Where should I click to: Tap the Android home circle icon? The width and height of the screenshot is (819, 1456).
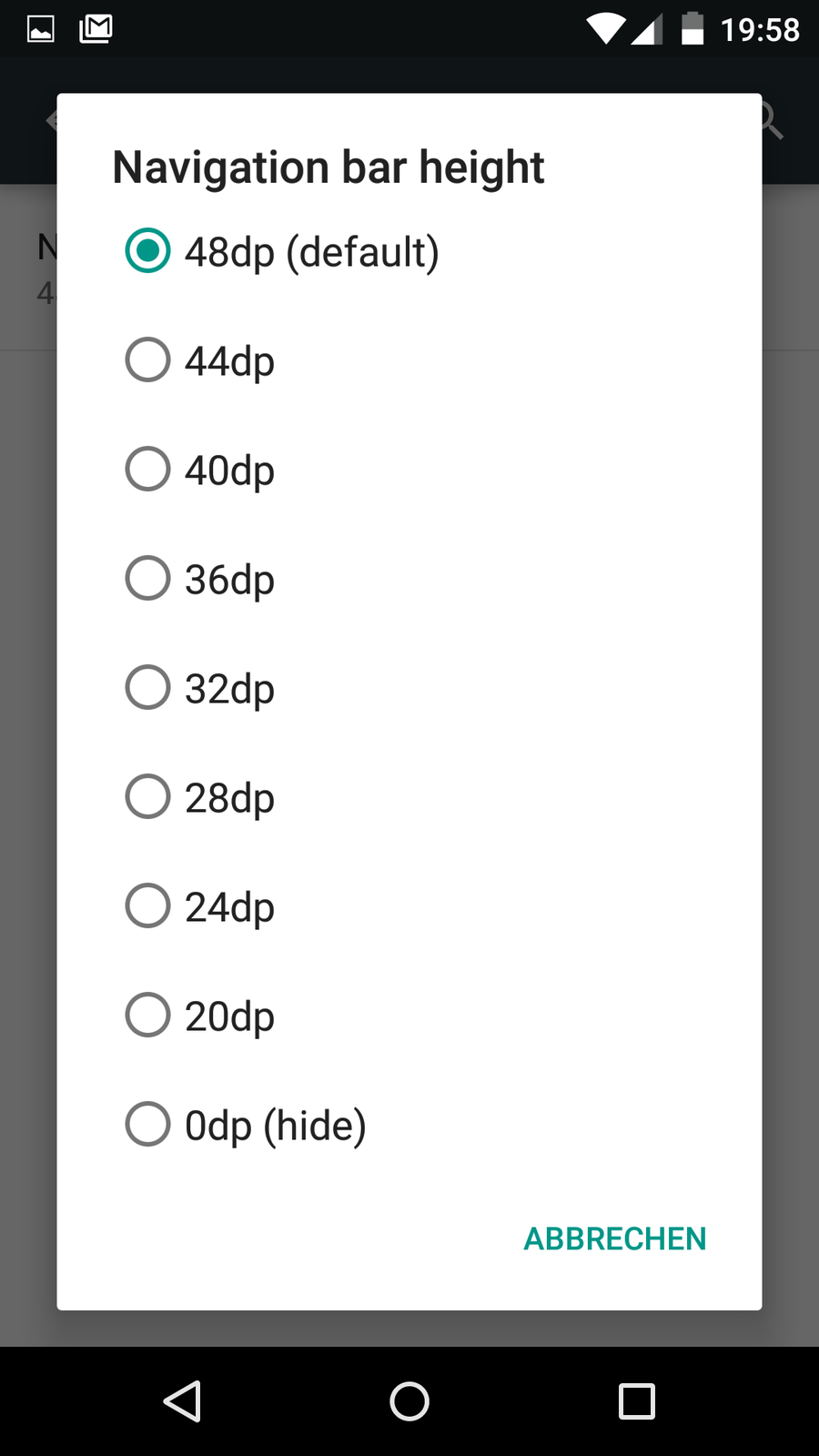409,1401
